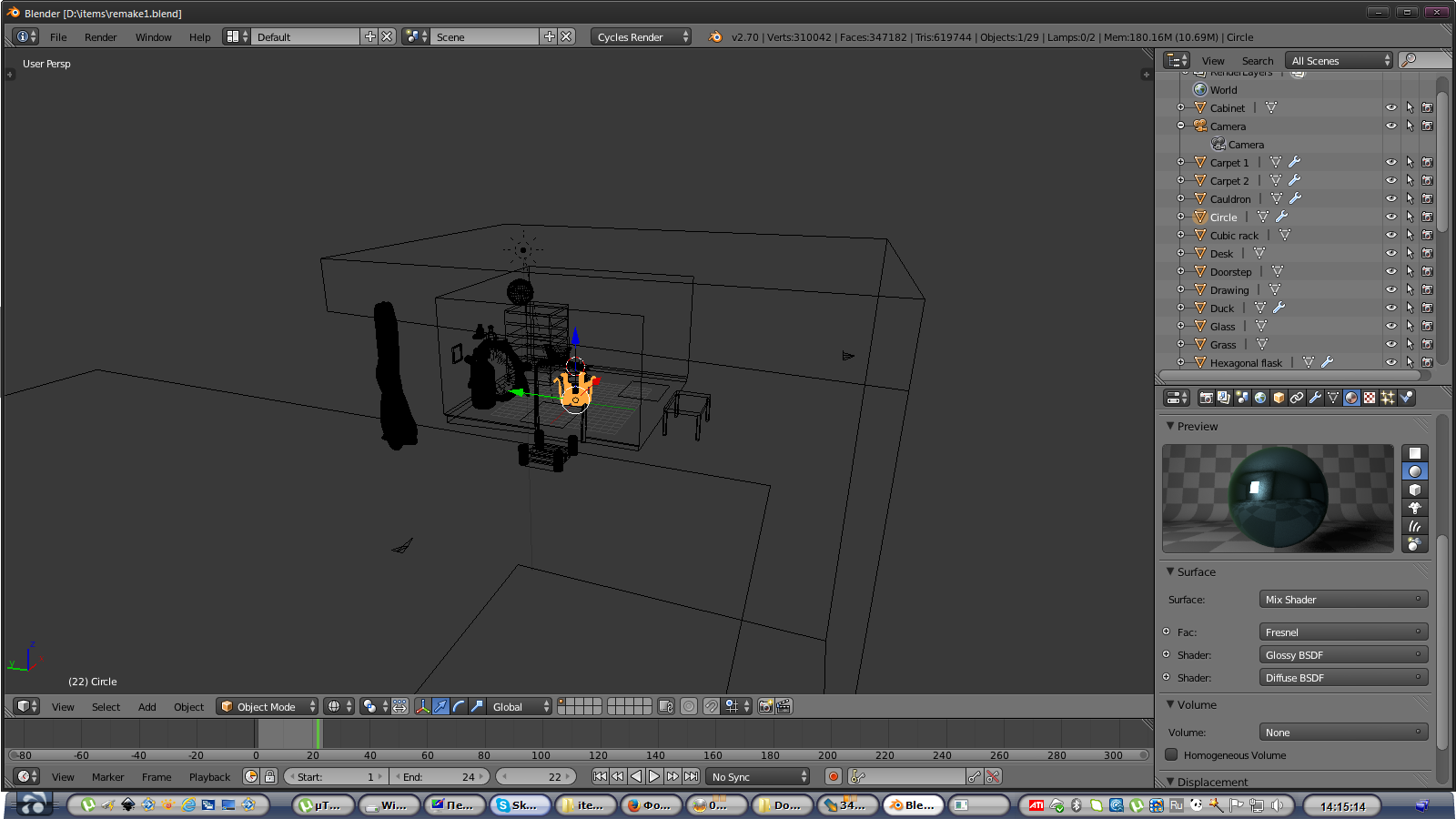Collapse the Surface panel
The width and height of the screenshot is (1456, 819).
1171,571
